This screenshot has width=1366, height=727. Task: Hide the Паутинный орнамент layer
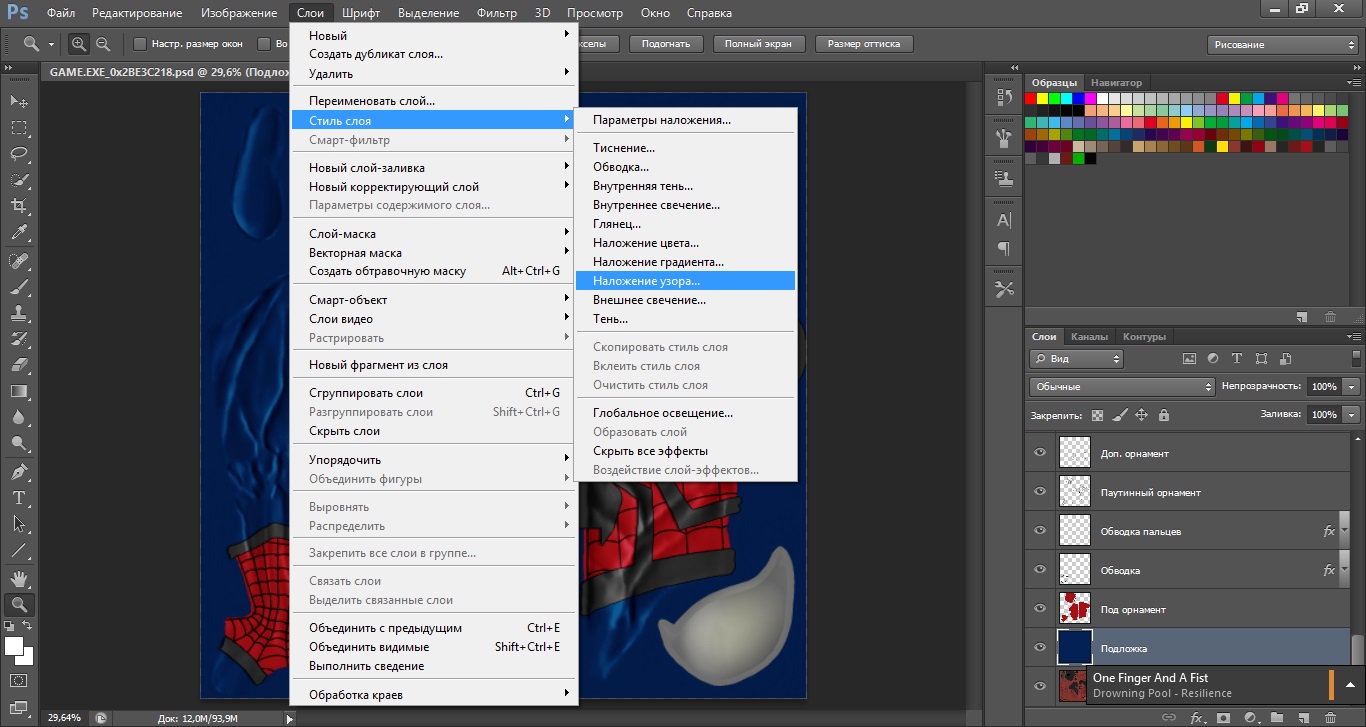click(x=1040, y=492)
